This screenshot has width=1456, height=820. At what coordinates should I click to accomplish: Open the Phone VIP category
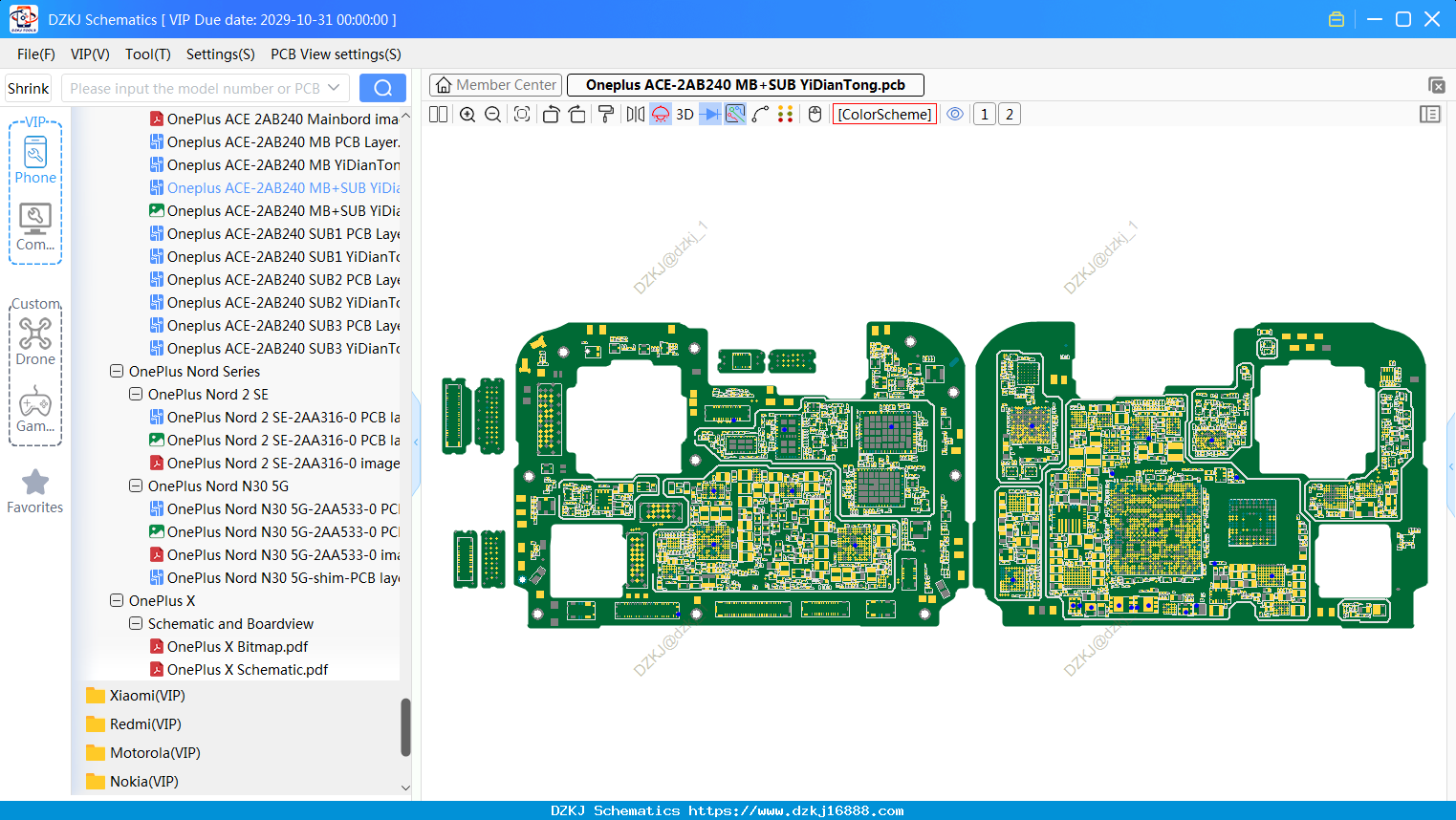click(x=35, y=160)
